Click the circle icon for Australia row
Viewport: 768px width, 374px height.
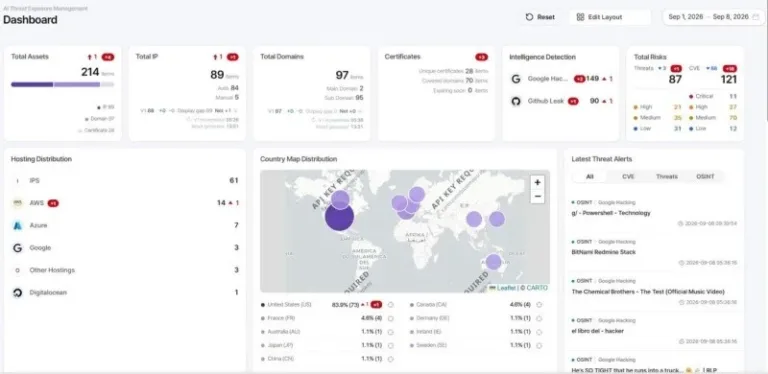pyautogui.click(x=390, y=331)
